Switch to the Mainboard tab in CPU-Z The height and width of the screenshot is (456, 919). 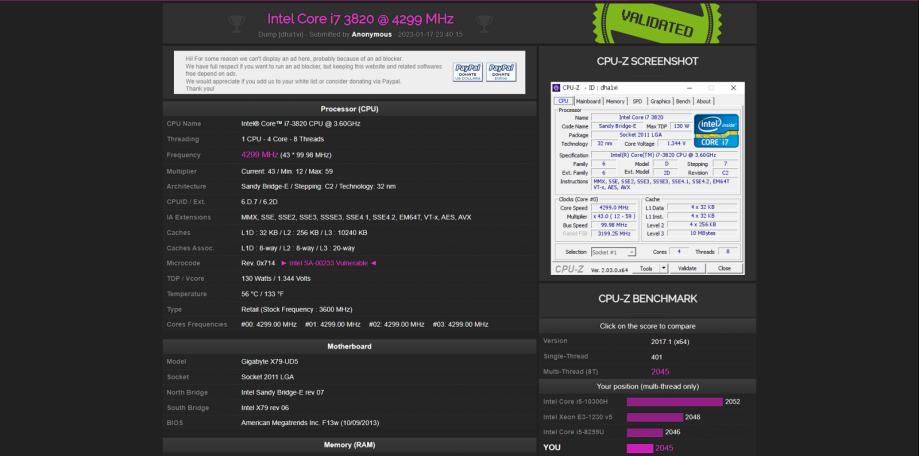(588, 101)
